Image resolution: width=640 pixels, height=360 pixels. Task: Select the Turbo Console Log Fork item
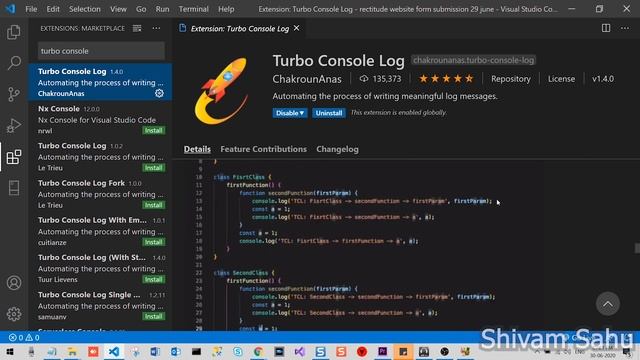[100, 194]
